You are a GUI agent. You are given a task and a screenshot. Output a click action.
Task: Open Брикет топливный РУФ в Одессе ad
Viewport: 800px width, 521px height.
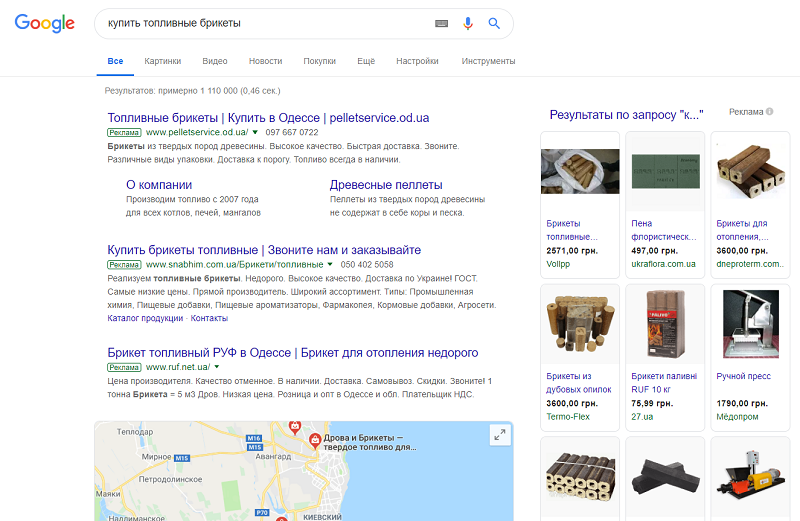(293, 353)
